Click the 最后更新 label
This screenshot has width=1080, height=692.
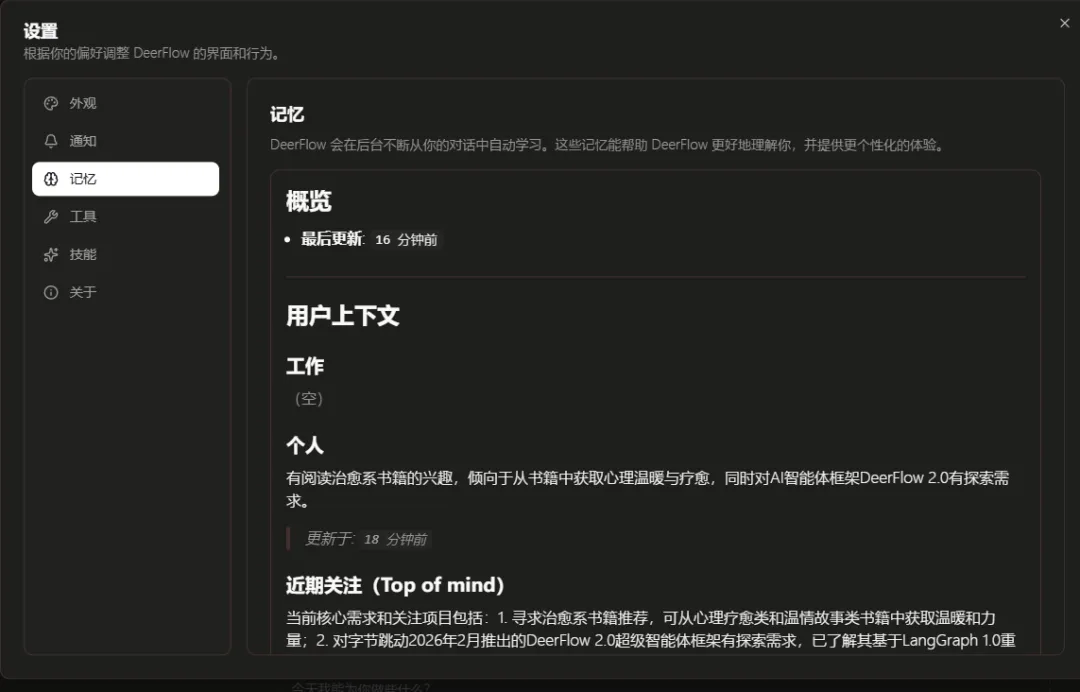pyautogui.click(x=331, y=239)
